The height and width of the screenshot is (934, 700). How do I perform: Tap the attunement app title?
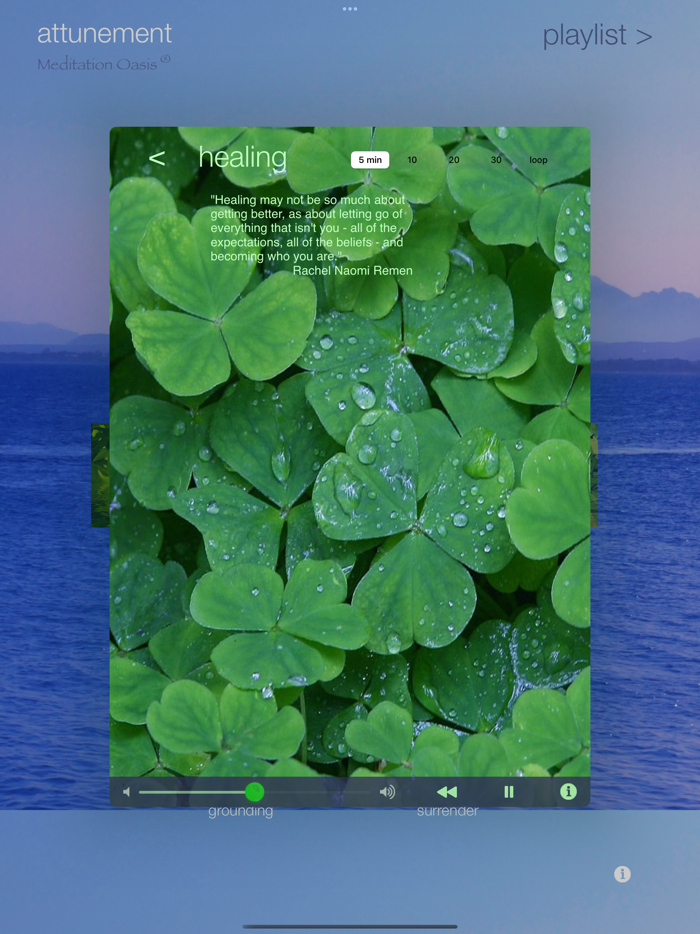pyautogui.click(x=104, y=33)
